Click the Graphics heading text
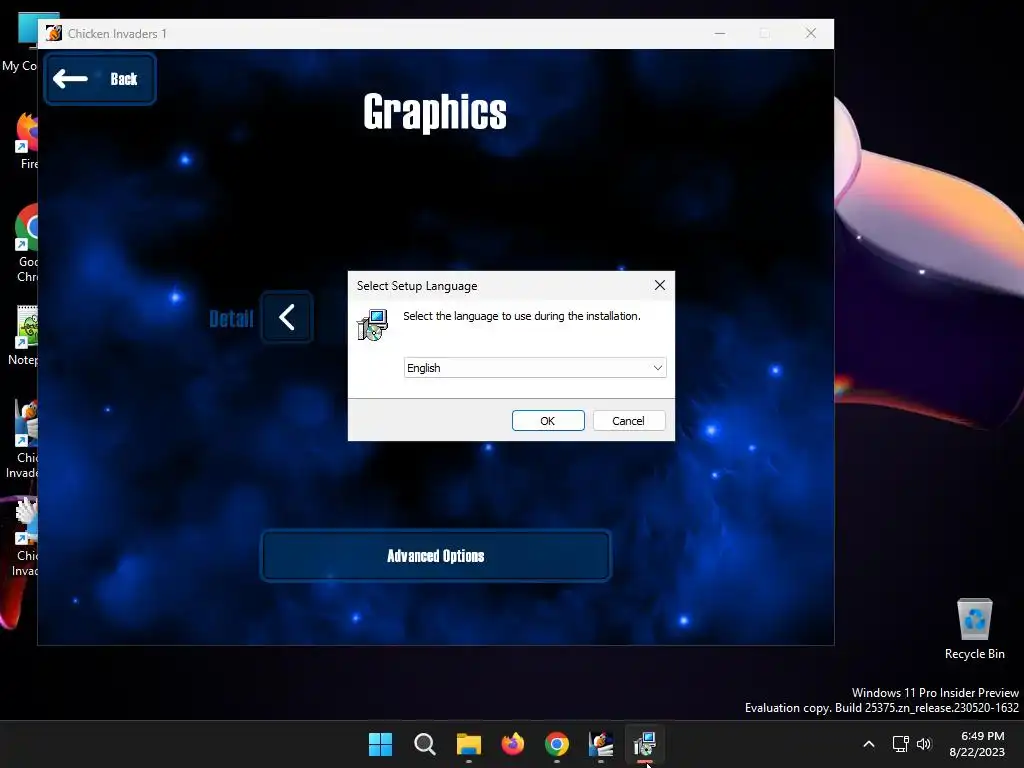The height and width of the screenshot is (768, 1024). [x=435, y=112]
